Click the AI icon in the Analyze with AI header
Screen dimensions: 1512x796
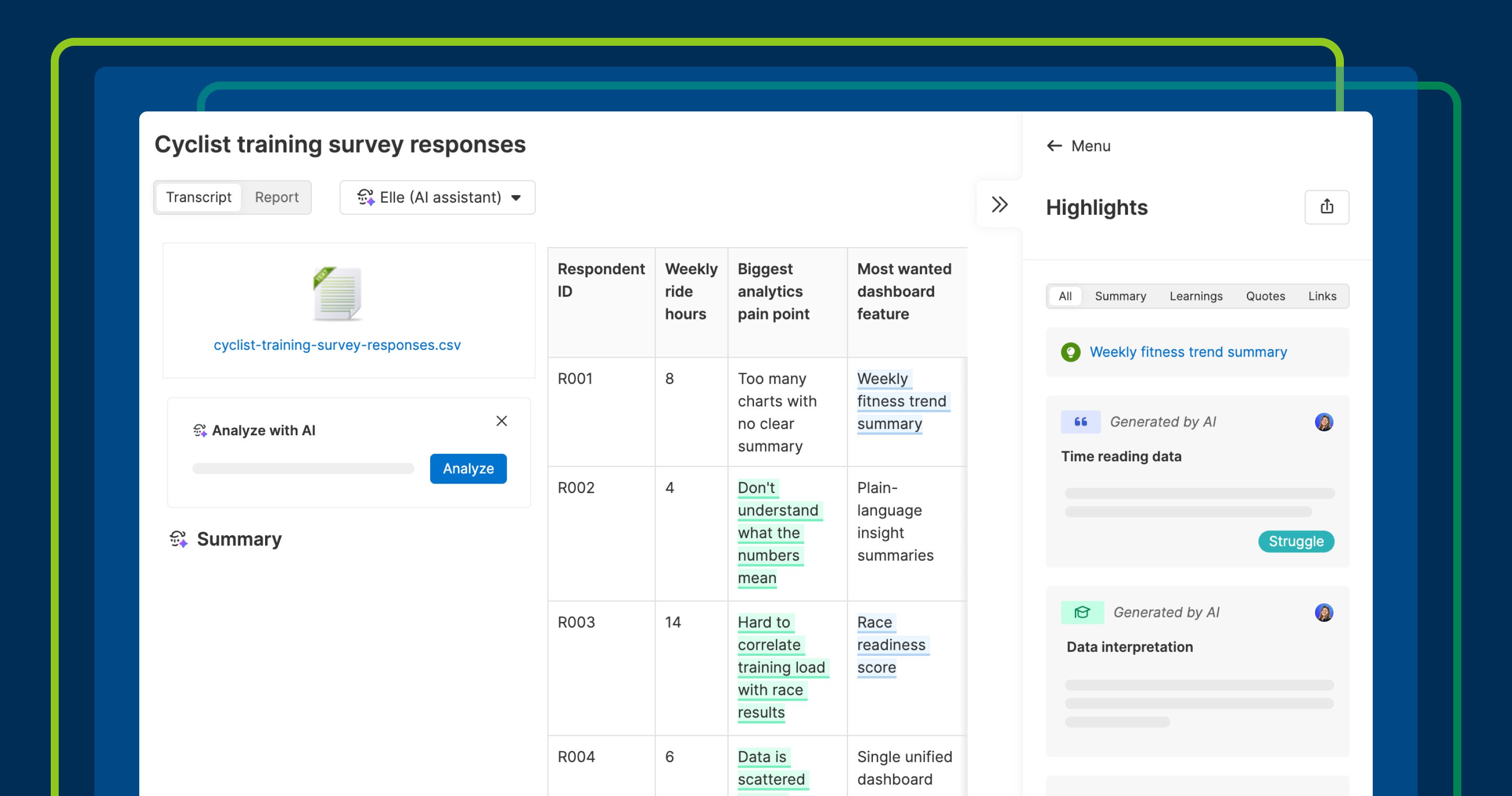point(199,430)
